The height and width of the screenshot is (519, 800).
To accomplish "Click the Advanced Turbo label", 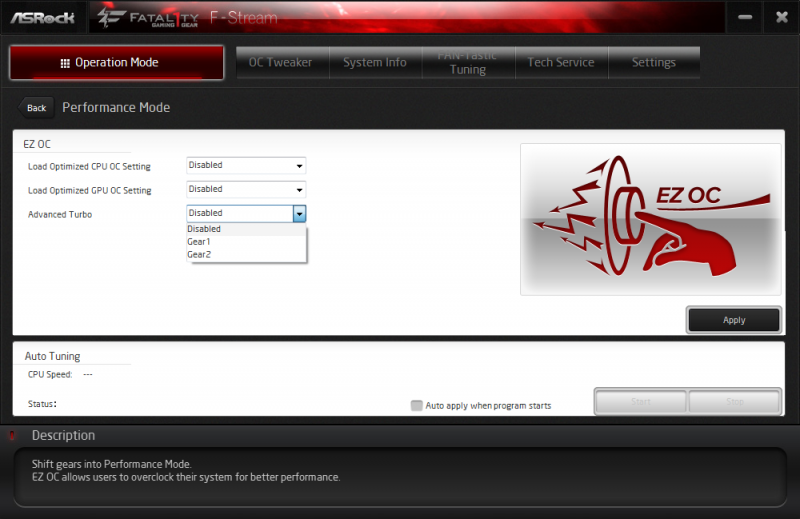I will tap(60, 214).
